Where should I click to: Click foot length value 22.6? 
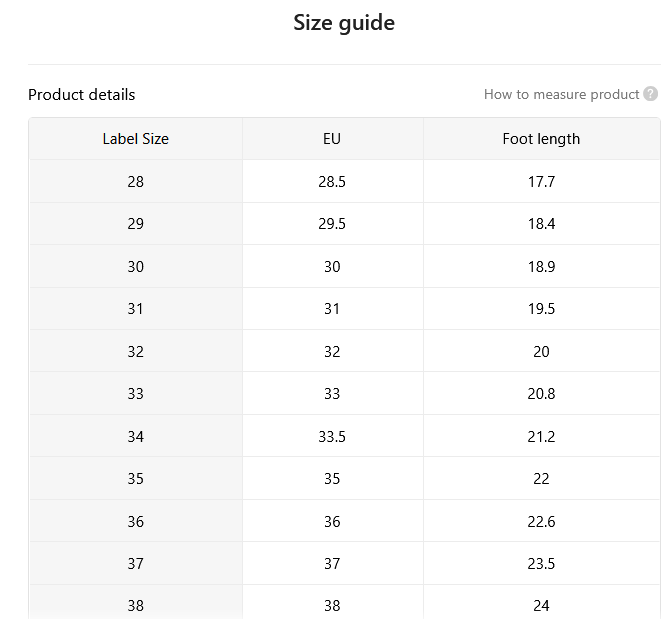pos(542,521)
